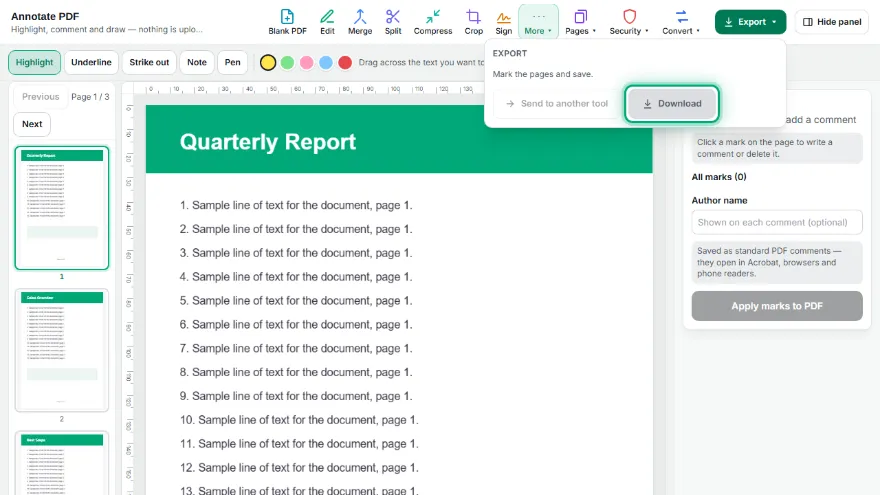Open the Split scissors tool

point(393,22)
